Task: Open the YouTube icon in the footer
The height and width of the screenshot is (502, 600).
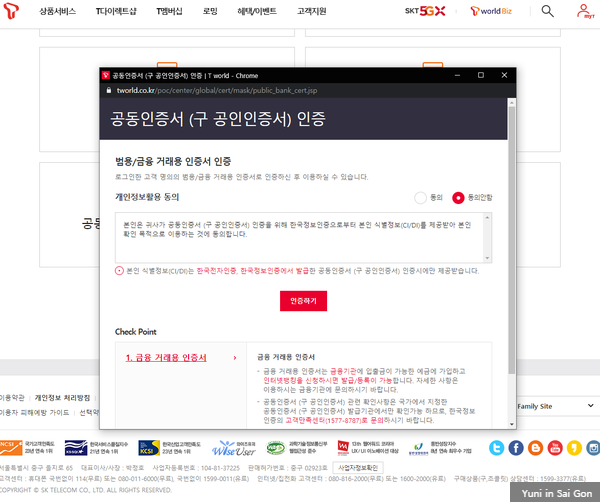Action: click(x=555, y=448)
